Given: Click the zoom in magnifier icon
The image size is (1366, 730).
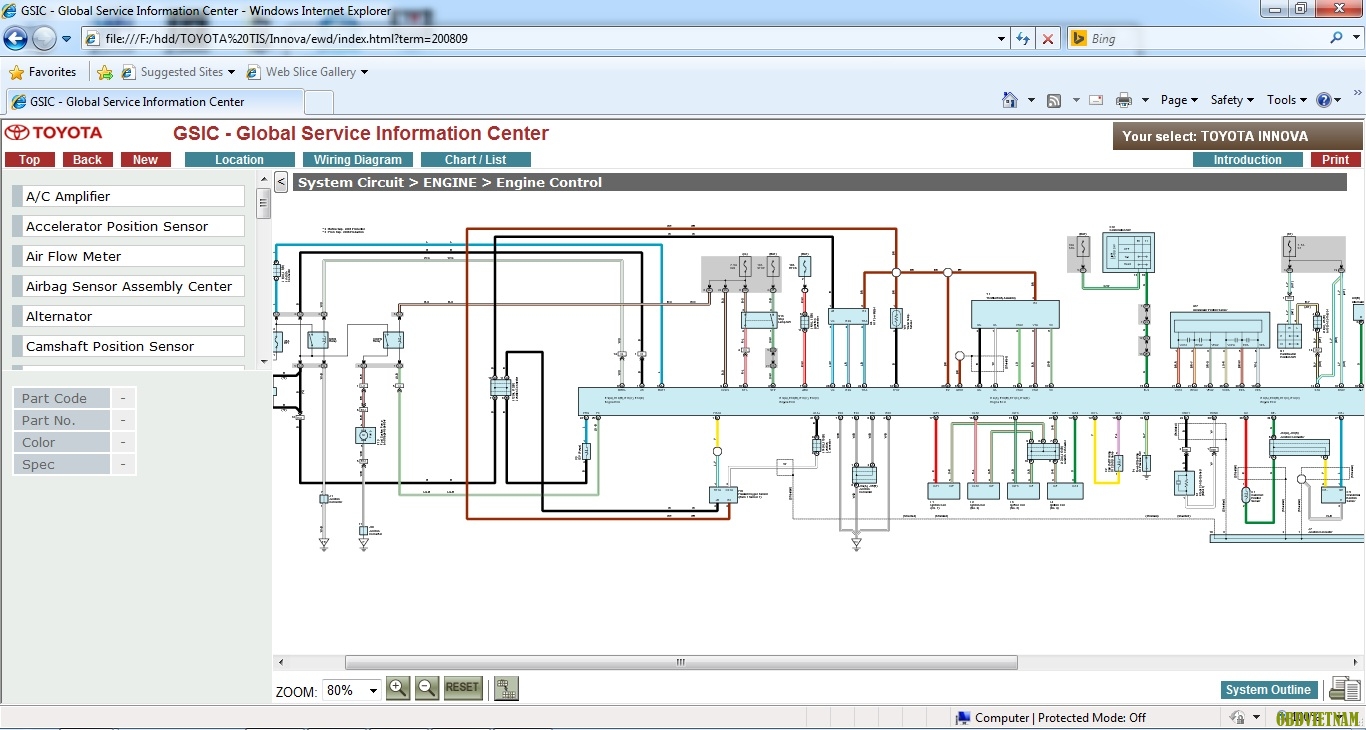Looking at the screenshot, I should click(x=398, y=688).
